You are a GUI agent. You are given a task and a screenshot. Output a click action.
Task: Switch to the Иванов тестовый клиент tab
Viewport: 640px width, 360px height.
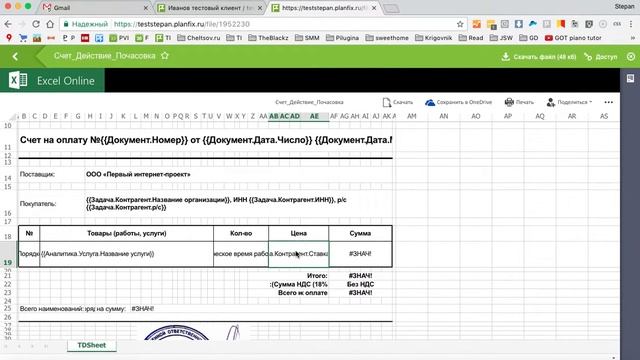pyautogui.click(x=210, y=8)
